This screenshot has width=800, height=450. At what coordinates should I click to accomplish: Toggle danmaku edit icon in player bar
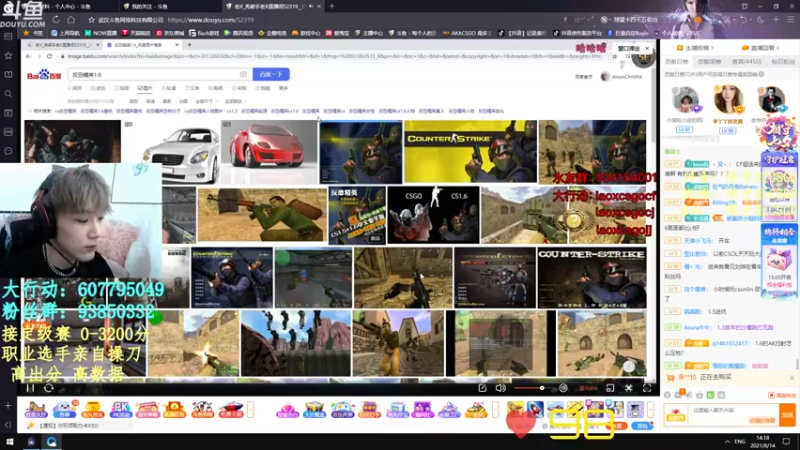tap(482, 388)
